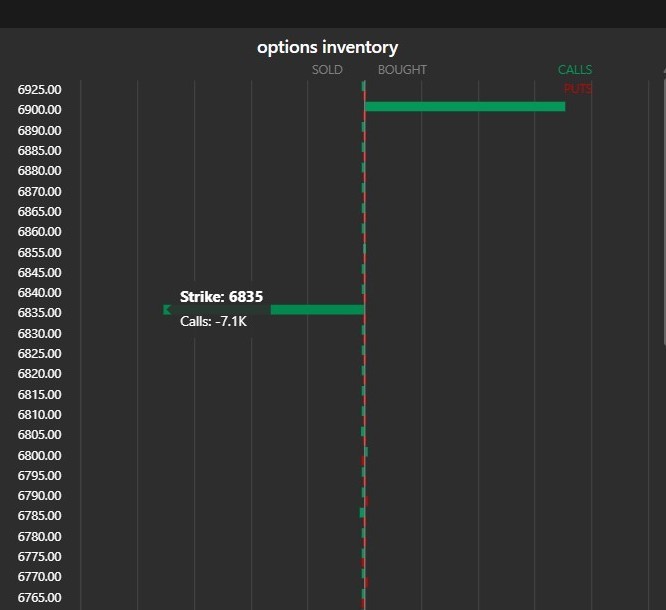This screenshot has width=666, height=610.
Task: Toggle the CALLS legend series
Action: click(x=574, y=70)
